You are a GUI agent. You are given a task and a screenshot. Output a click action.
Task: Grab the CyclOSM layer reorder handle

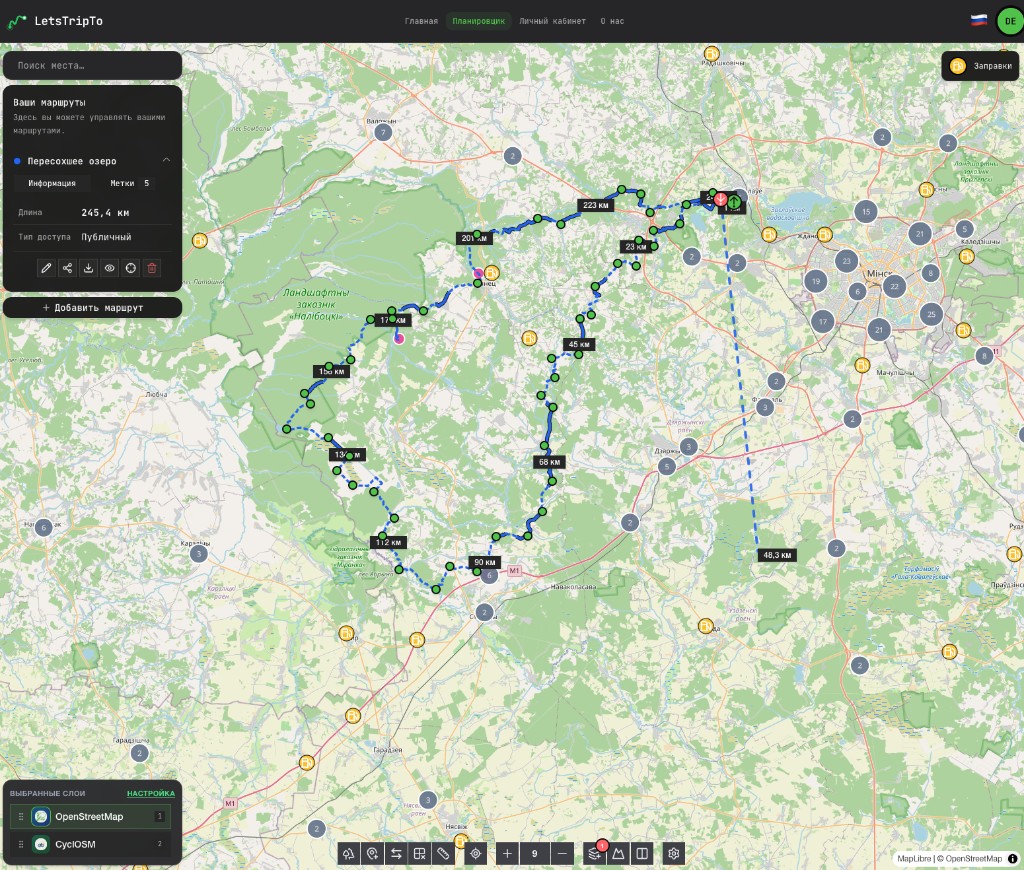click(21, 844)
